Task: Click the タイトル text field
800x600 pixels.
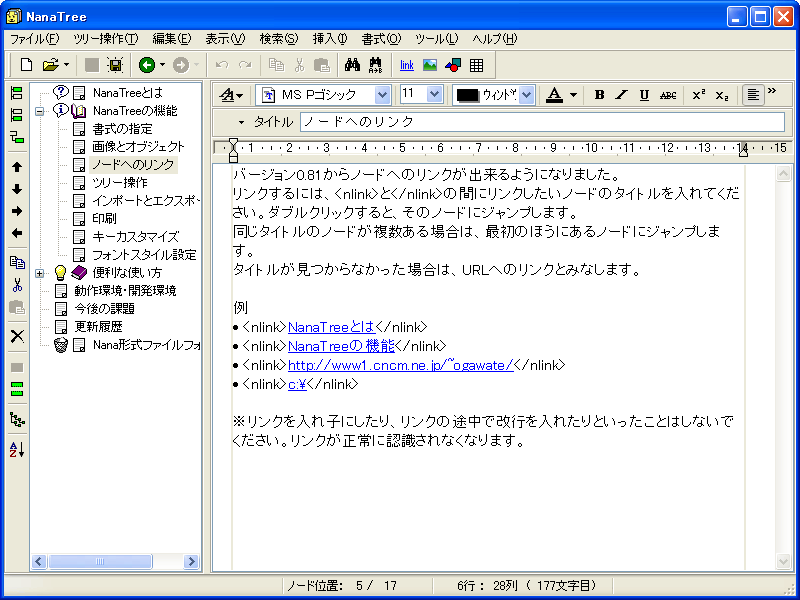Action: pyautogui.click(x=542, y=122)
